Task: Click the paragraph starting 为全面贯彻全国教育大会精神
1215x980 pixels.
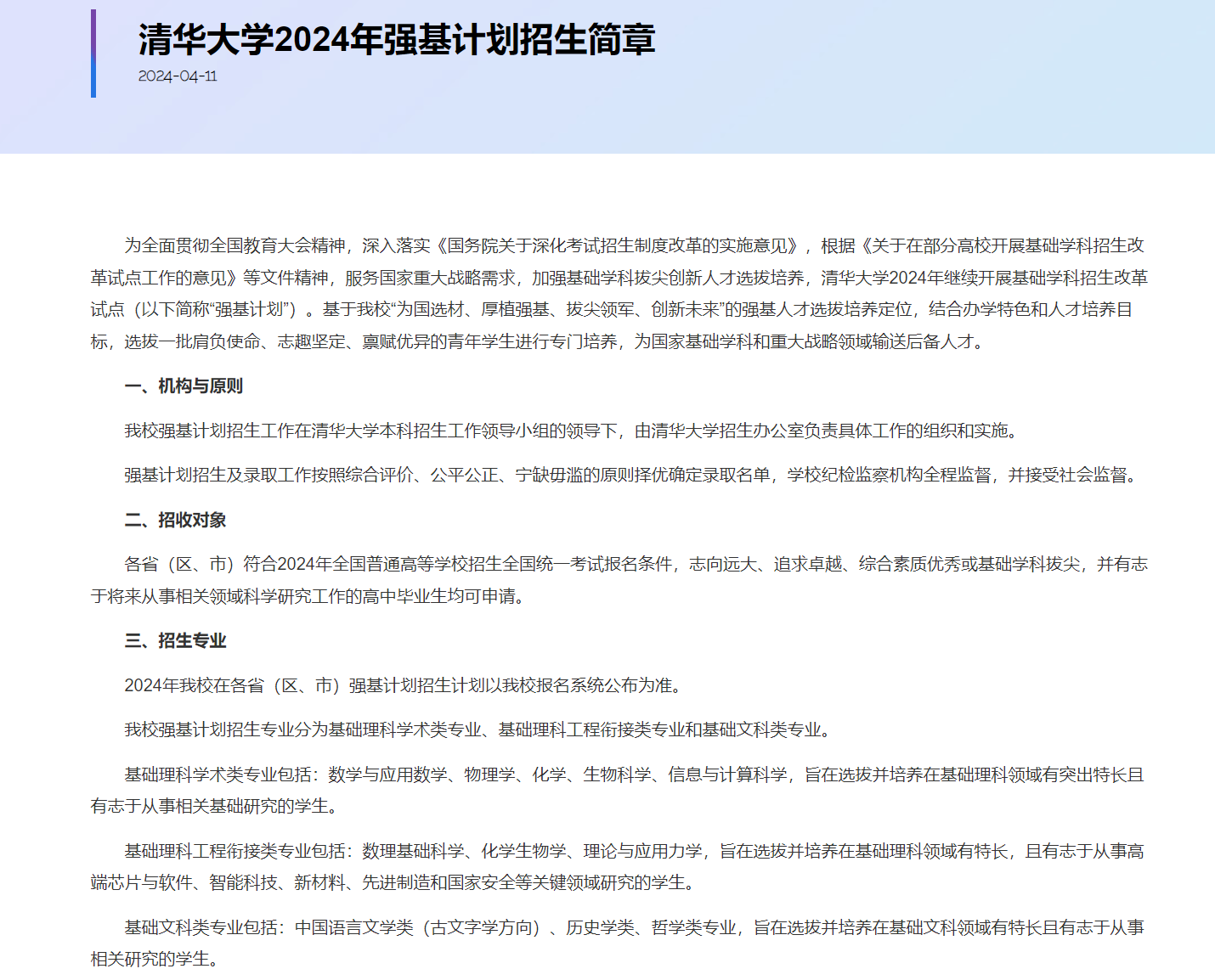Action: [x=619, y=293]
